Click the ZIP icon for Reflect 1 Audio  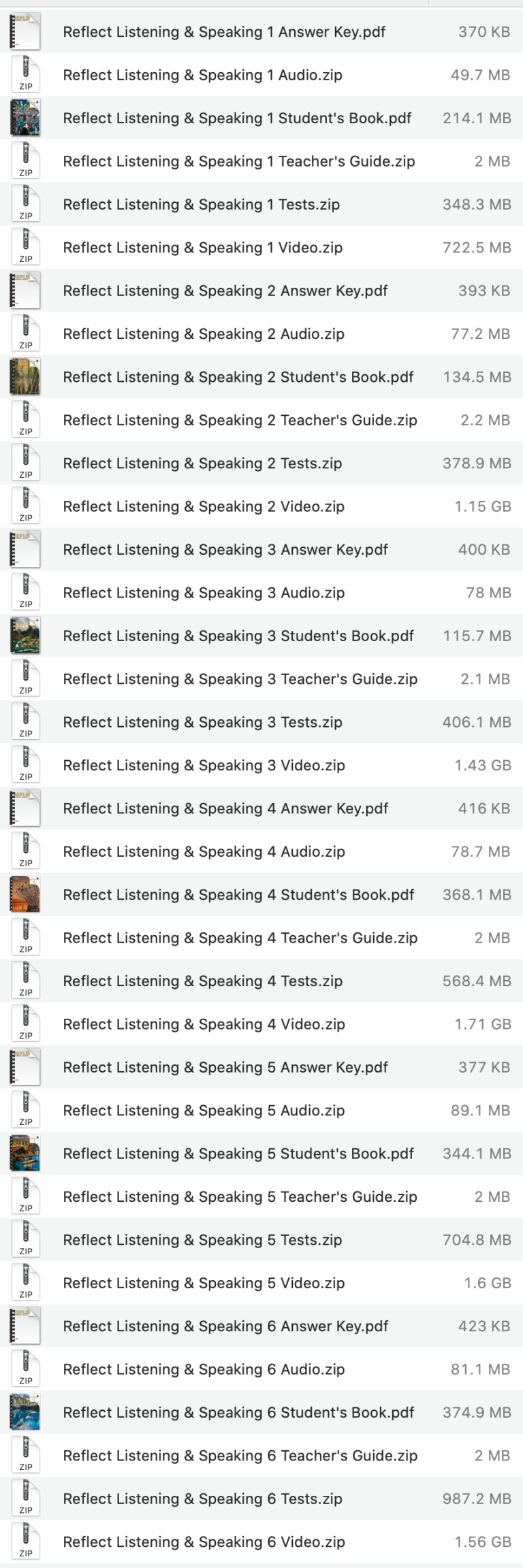pos(25,75)
